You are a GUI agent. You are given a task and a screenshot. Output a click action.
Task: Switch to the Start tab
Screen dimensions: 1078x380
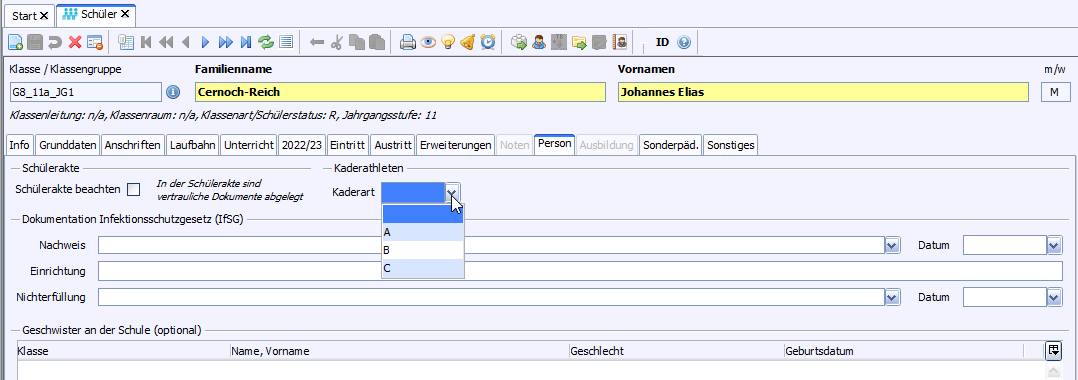point(30,14)
